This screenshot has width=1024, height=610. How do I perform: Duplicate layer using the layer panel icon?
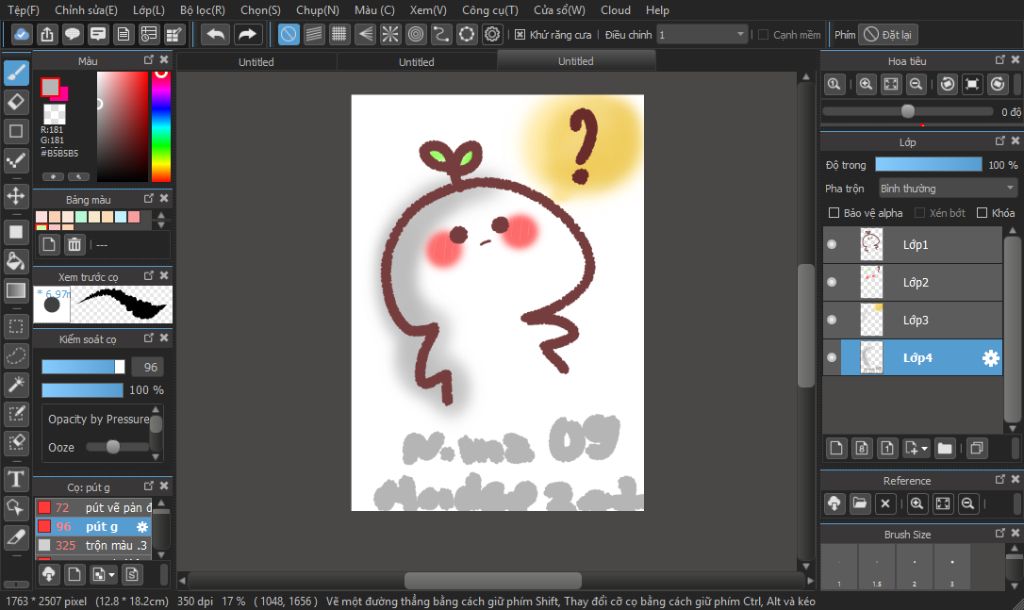click(977, 448)
